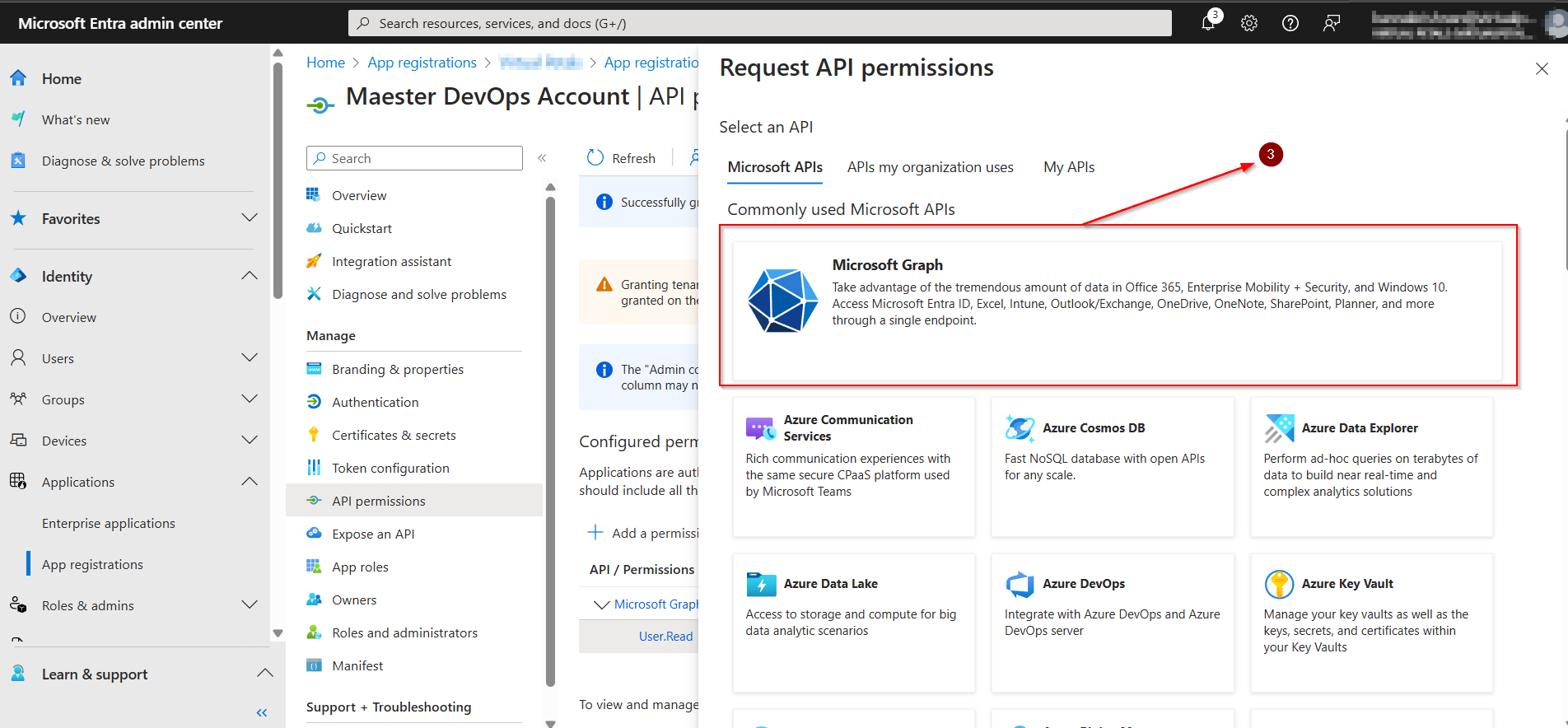Click the Quickstart cloud icon

(x=314, y=228)
